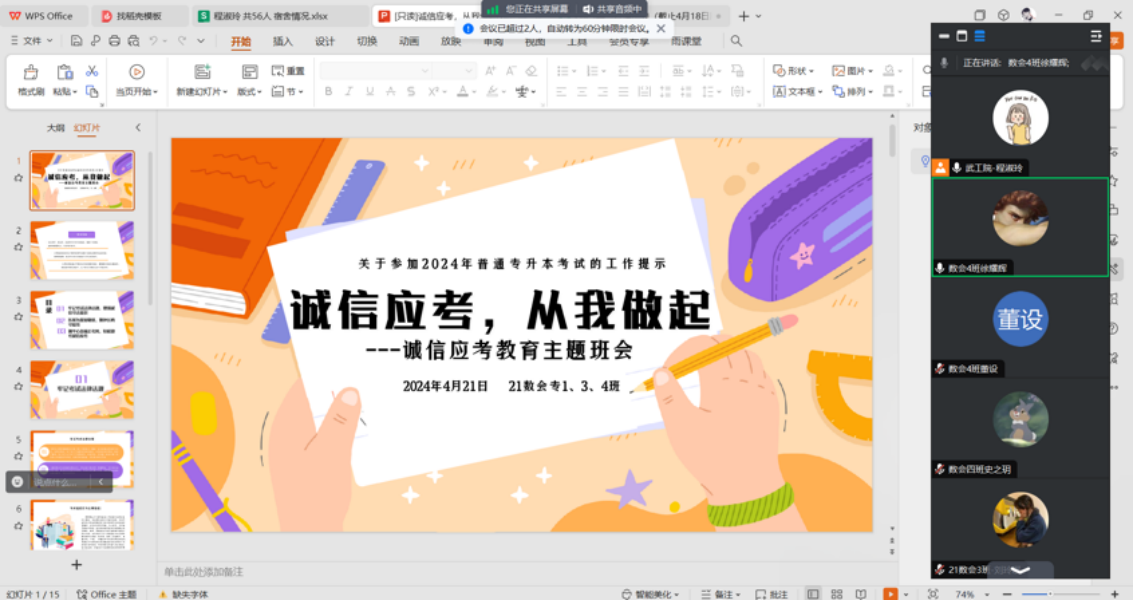Viewport: 1133px width, 600px height.
Task: Toggle Italic formatting button
Action: (349, 92)
